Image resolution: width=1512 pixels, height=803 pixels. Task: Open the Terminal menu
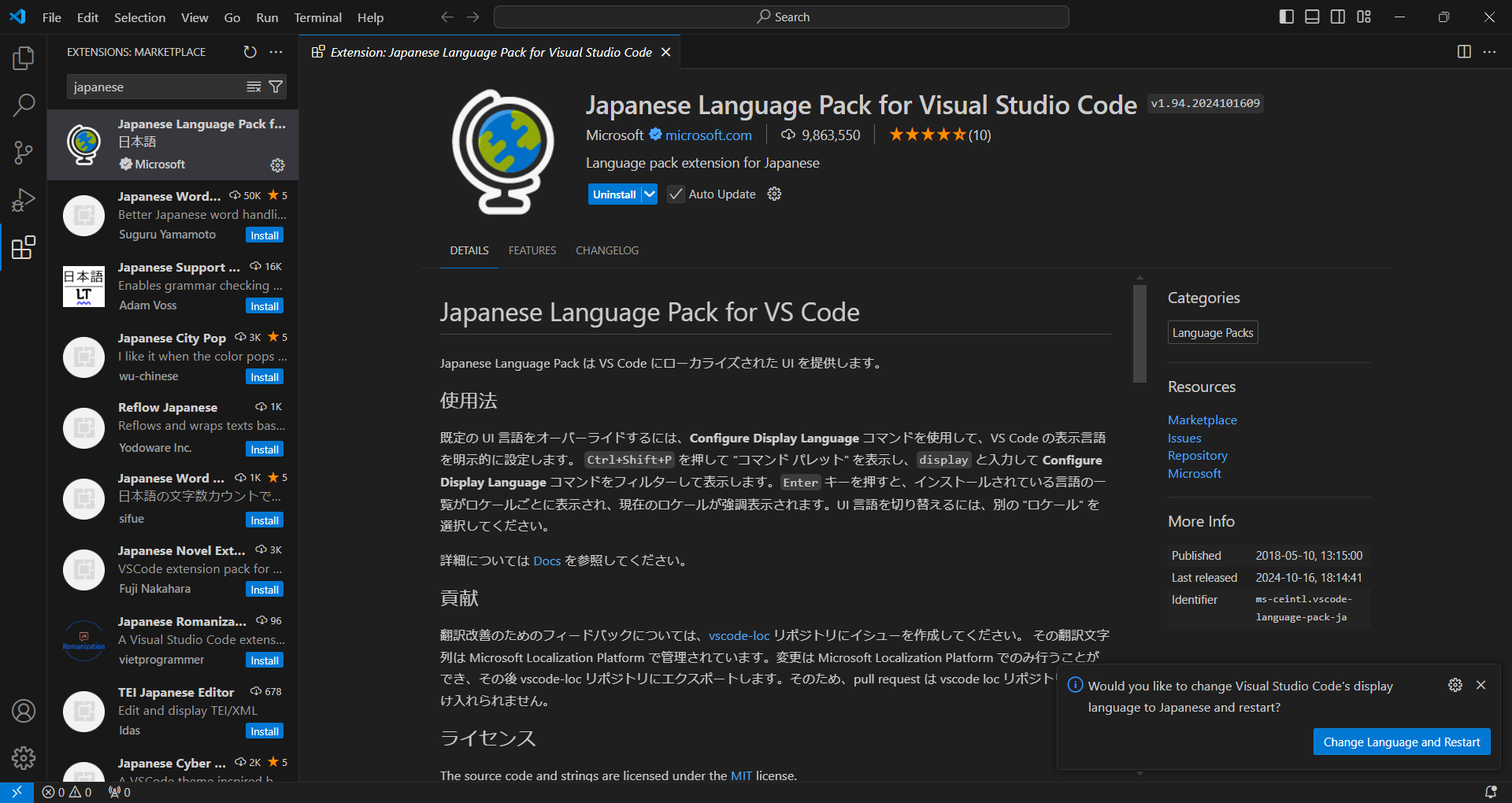[x=317, y=17]
